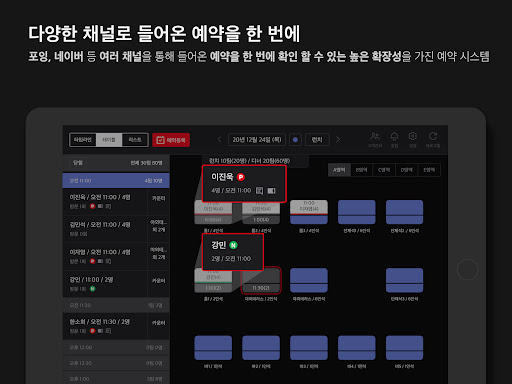Click the memo icon in 이진욱 list row
Image resolution: width=512 pixels, height=384 pixels.
point(108,206)
